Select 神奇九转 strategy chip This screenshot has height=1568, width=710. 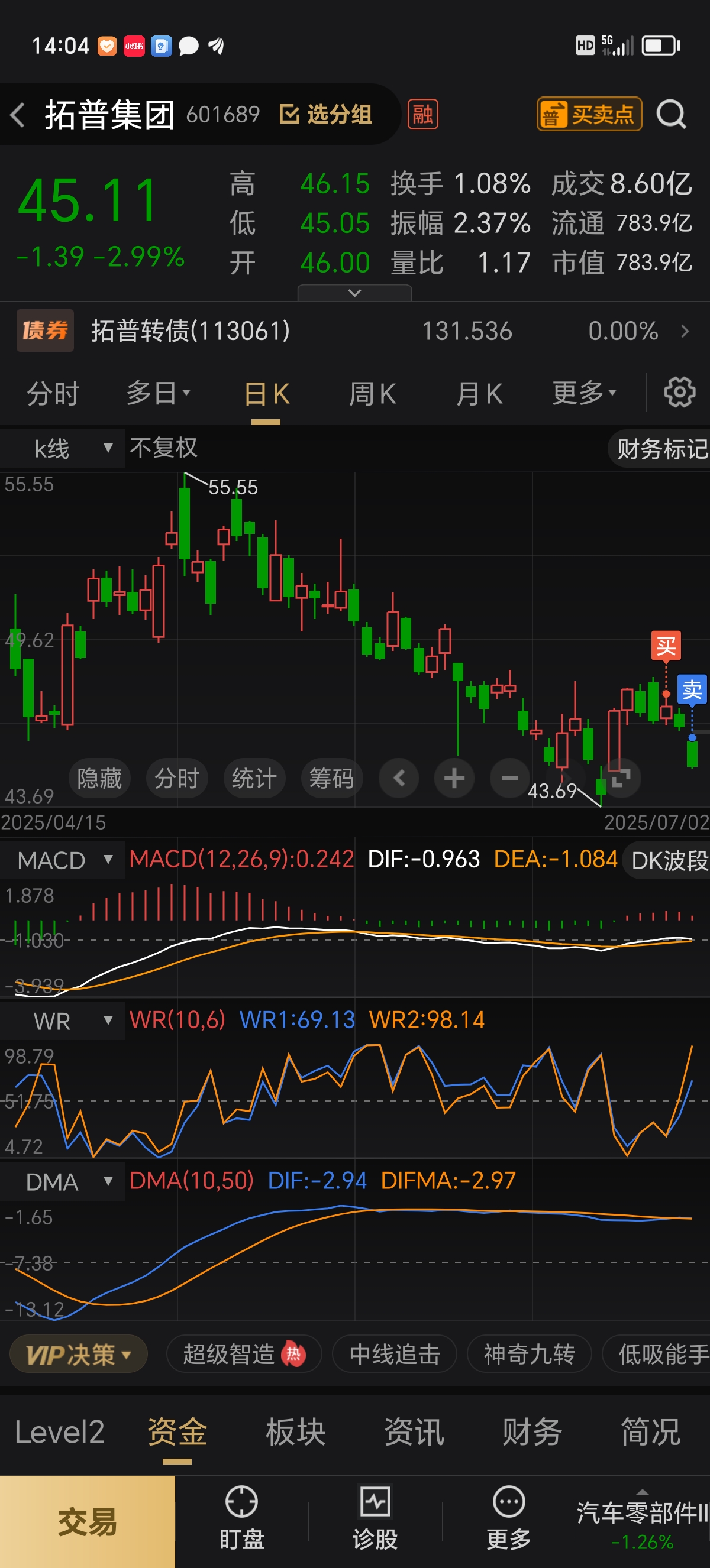click(529, 1355)
